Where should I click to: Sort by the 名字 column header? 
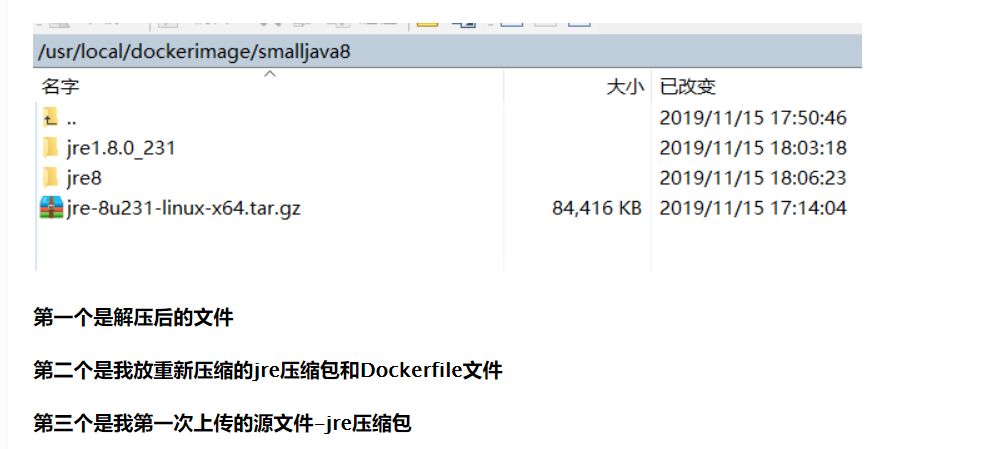click(61, 86)
